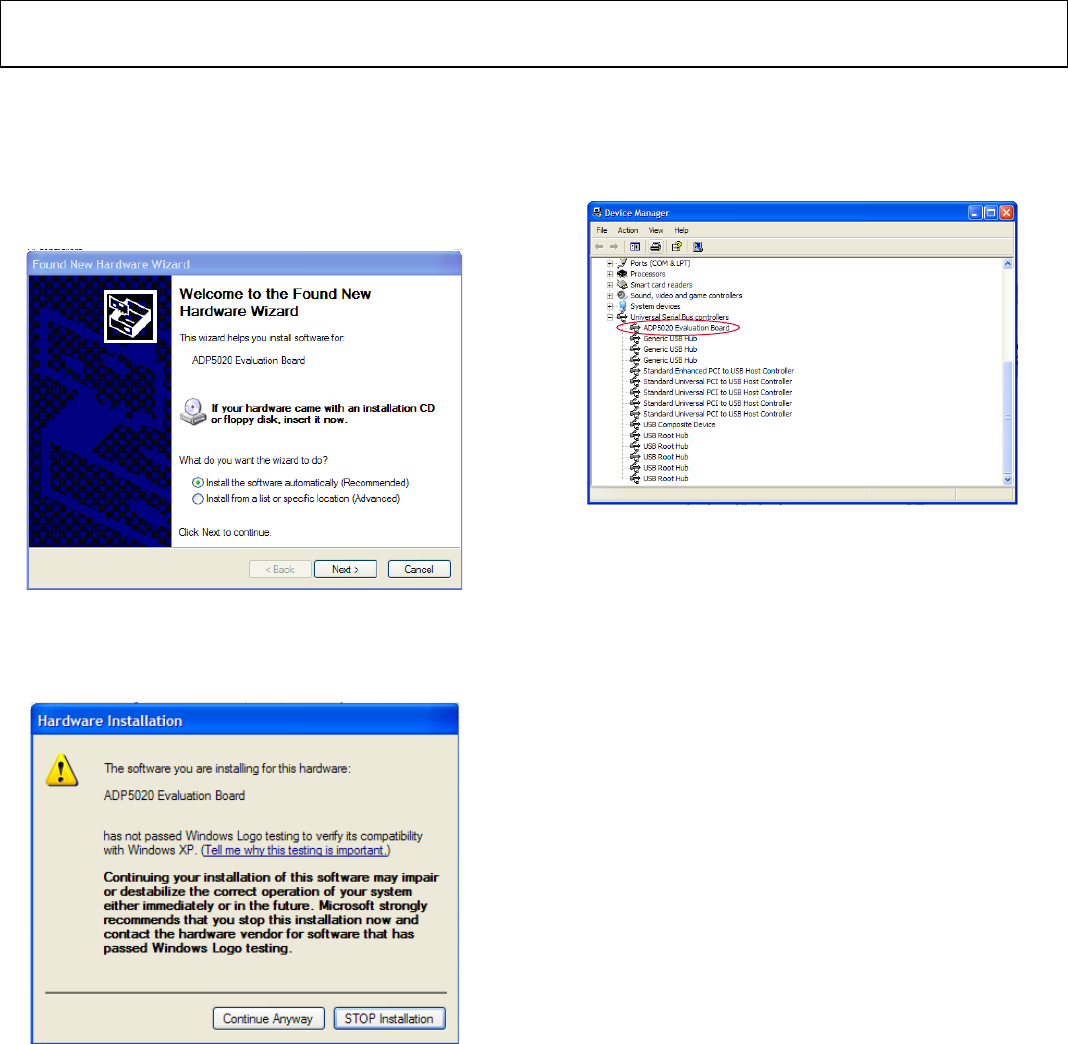1068x1044 pixels.
Task: Click the USB icon beside ADP5020 Evaluation Board
Action: 635,328
